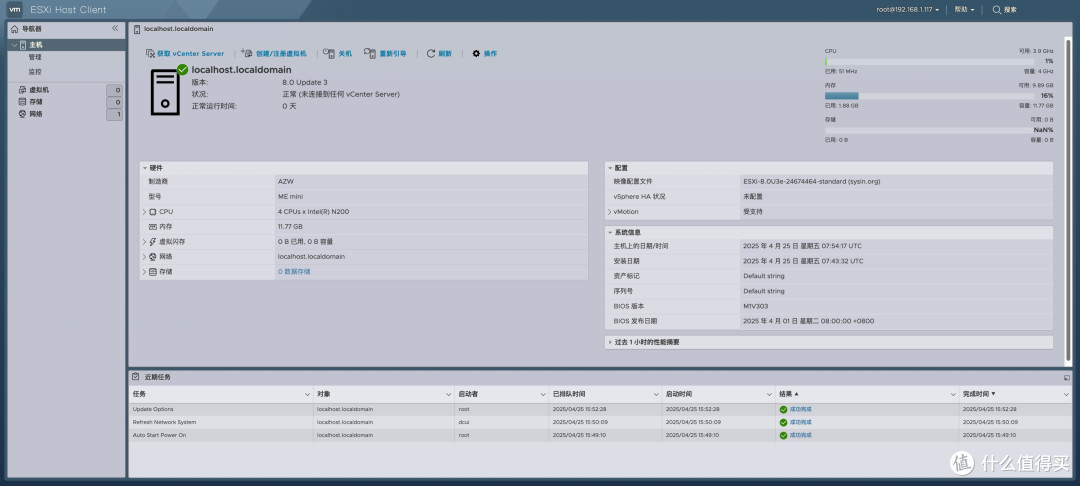Open the Task column dropdown arrow
This screenshot has width=1080, height=486.
pyautogui.click(x=307, y=394)
